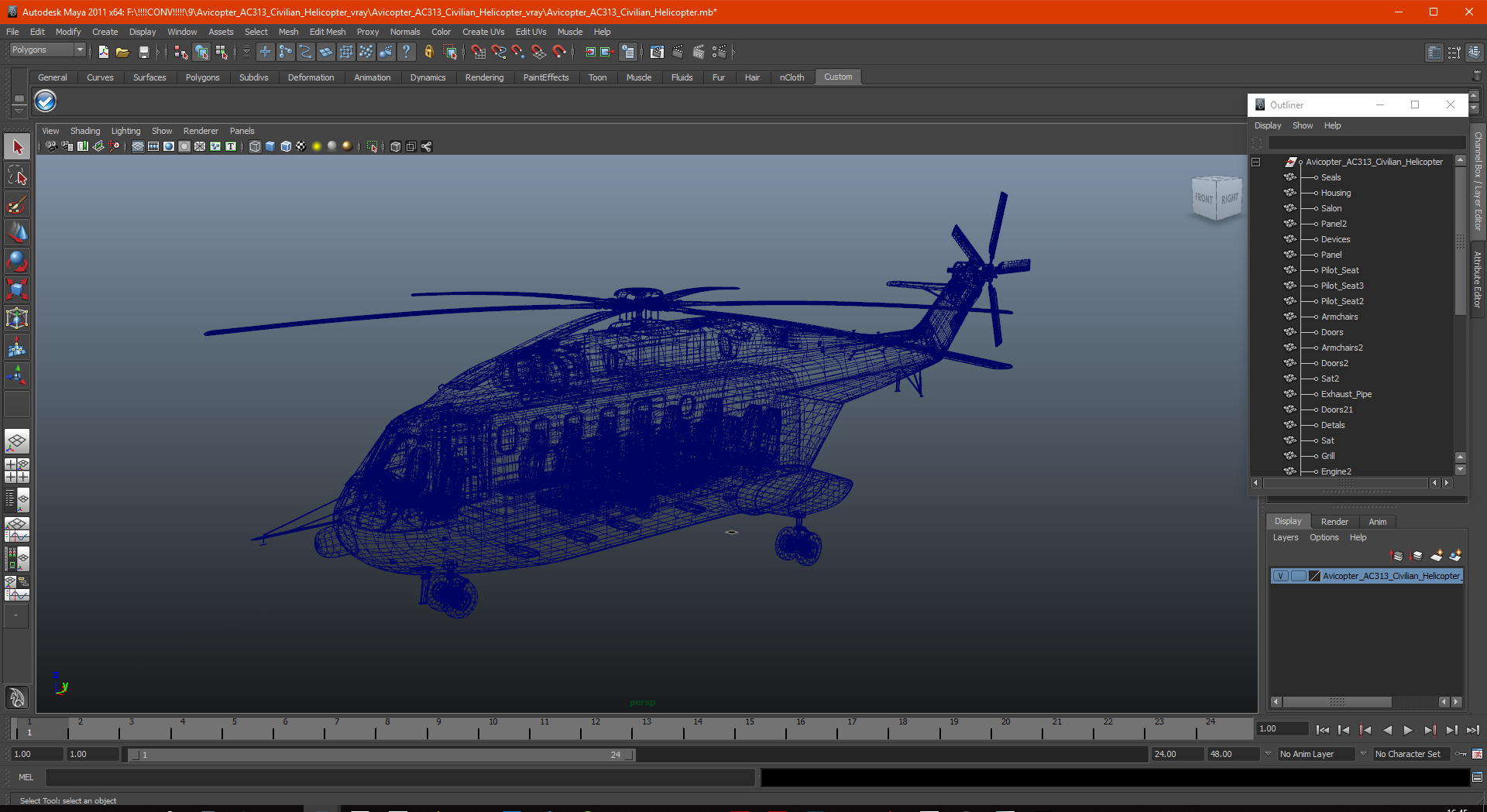Choose the Paint Selection tool
This screenshot has width=1487, height=812.
(17, 204)
